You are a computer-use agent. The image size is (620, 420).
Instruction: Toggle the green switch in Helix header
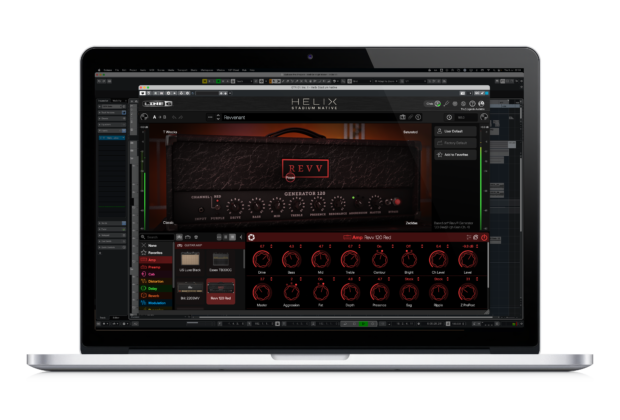(x=438, y=104)
